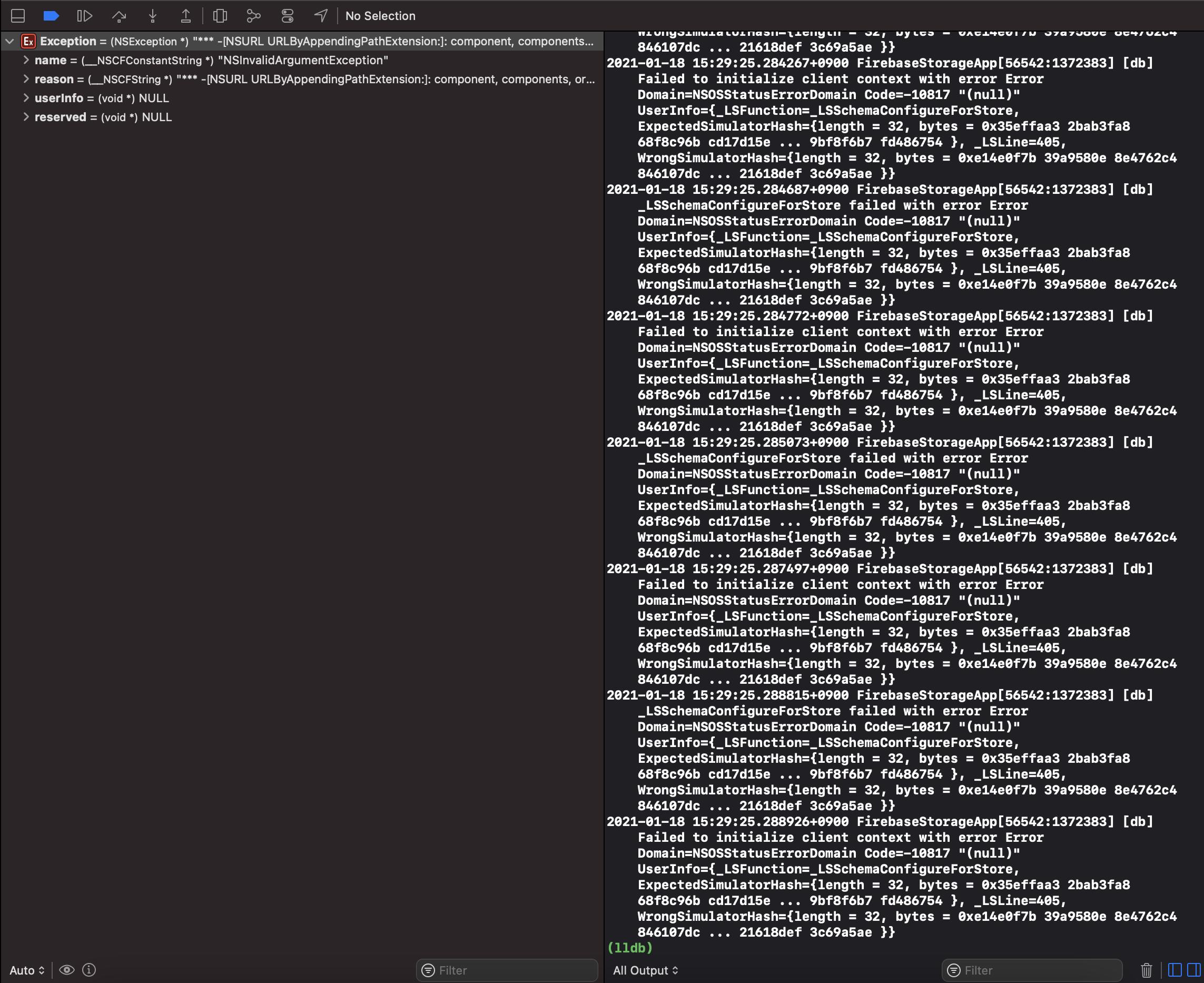Click the 15:29:25.288815 log entry line
The width and height of the screenshot is (1204, 983).
880,695
